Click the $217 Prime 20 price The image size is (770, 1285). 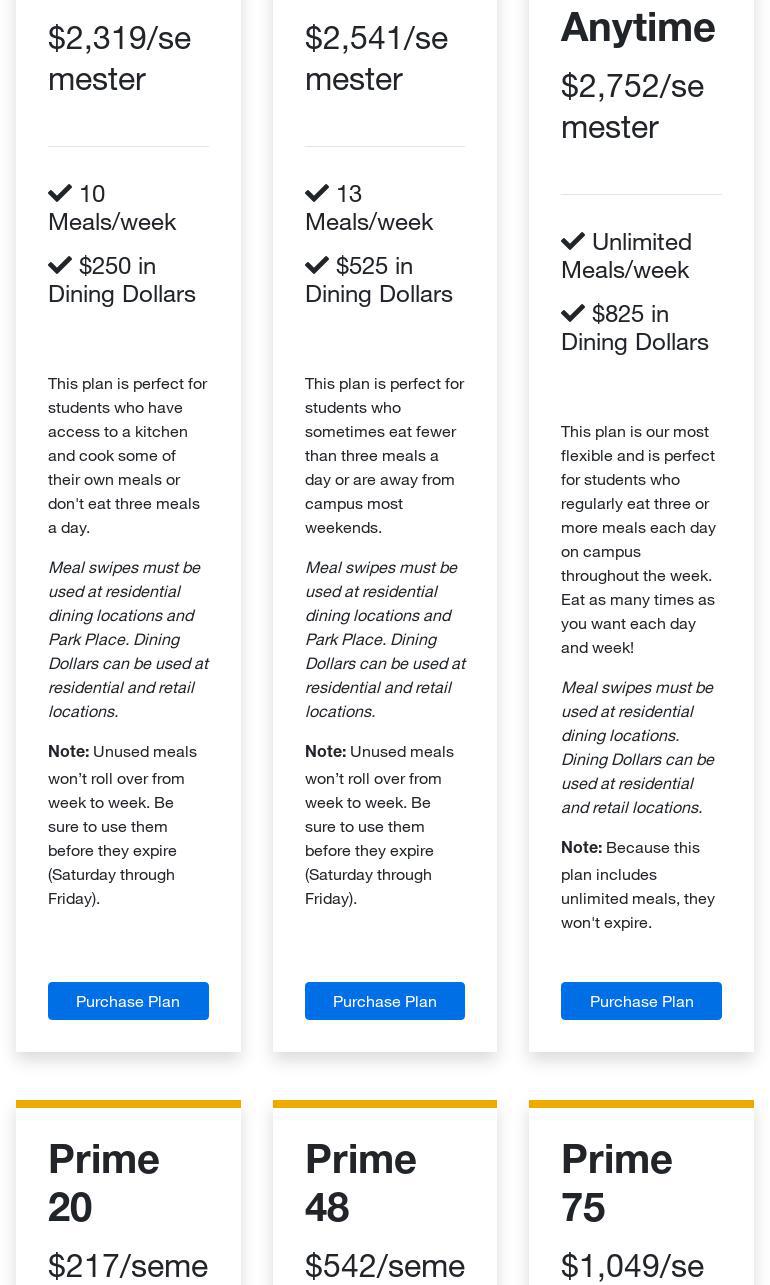128,1266
